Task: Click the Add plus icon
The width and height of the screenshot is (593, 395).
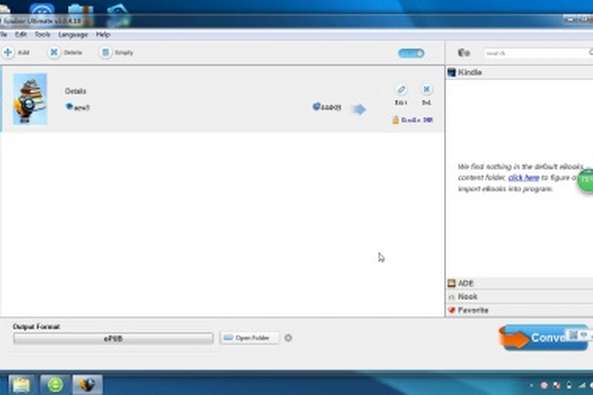Action: 8,52
